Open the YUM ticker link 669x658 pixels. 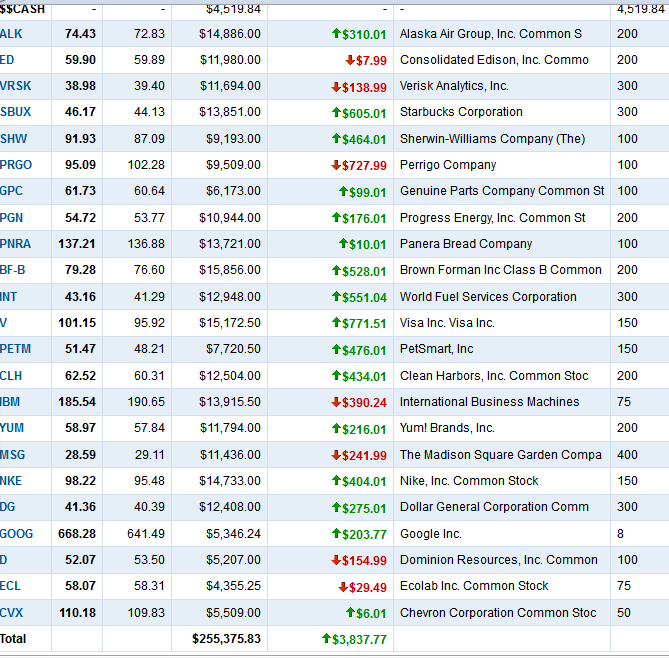click(12, 428)
